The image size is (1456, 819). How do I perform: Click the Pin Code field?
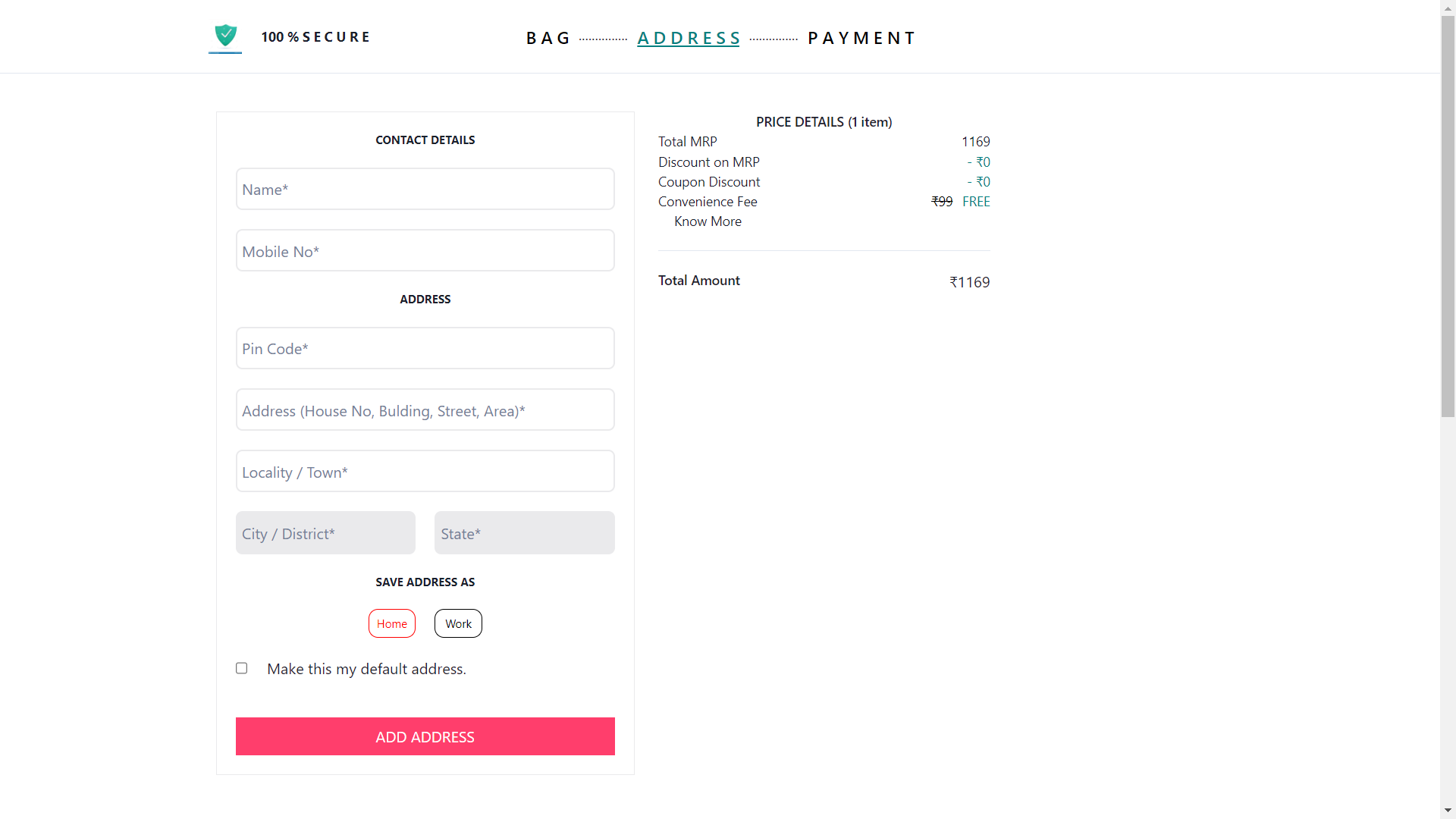(425, 349)
